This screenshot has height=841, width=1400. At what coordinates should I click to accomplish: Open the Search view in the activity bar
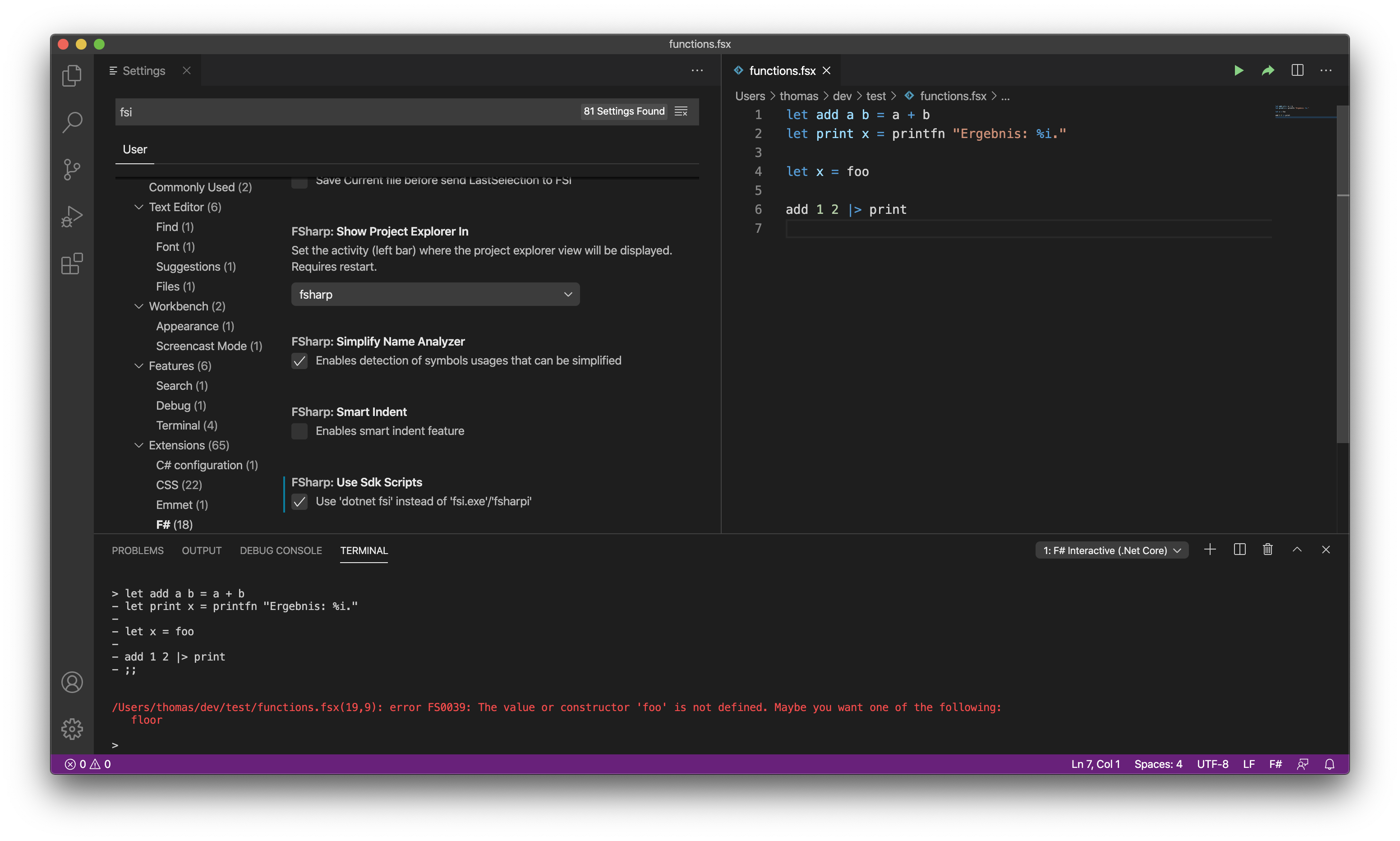pos(72,121)
